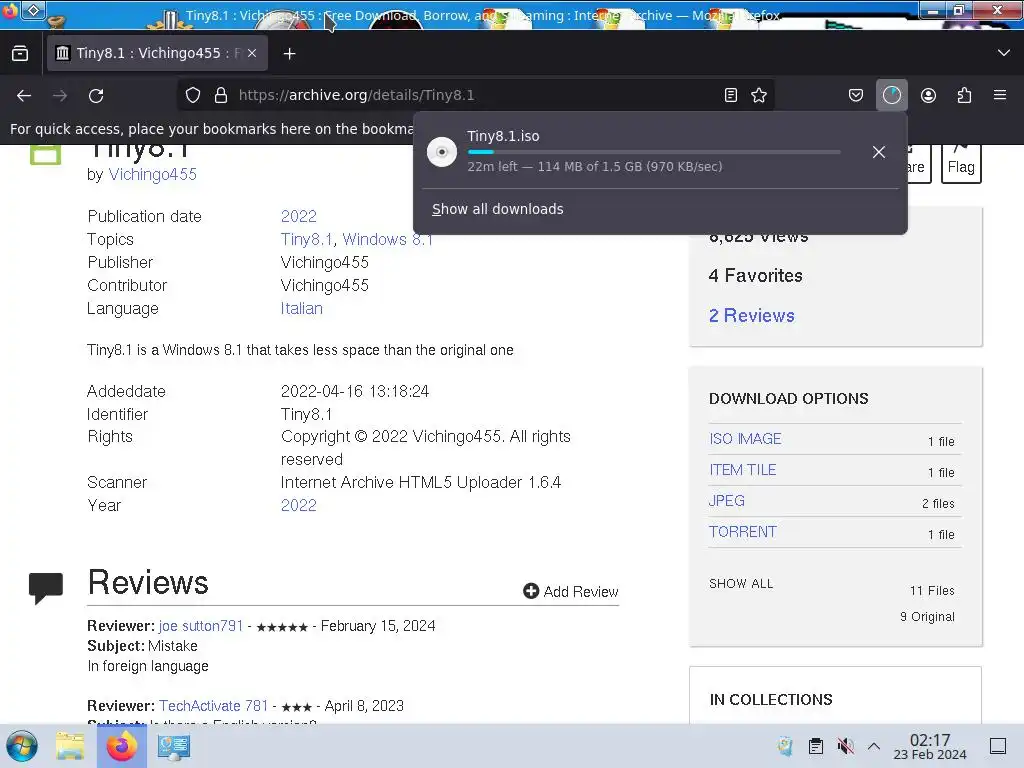This screenshot has width=1024, height=768.
Task: Click the 4 Favorites text
Action: pyautogui.click(x=756, y=276)
